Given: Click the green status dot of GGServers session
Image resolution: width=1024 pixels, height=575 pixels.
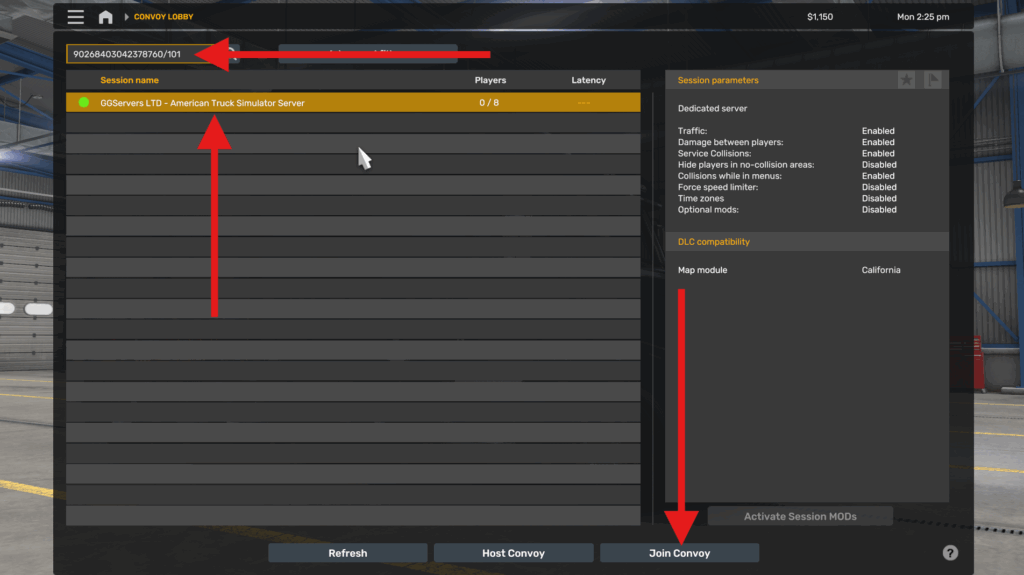Looking at the screenshot, I should (84, 102).
